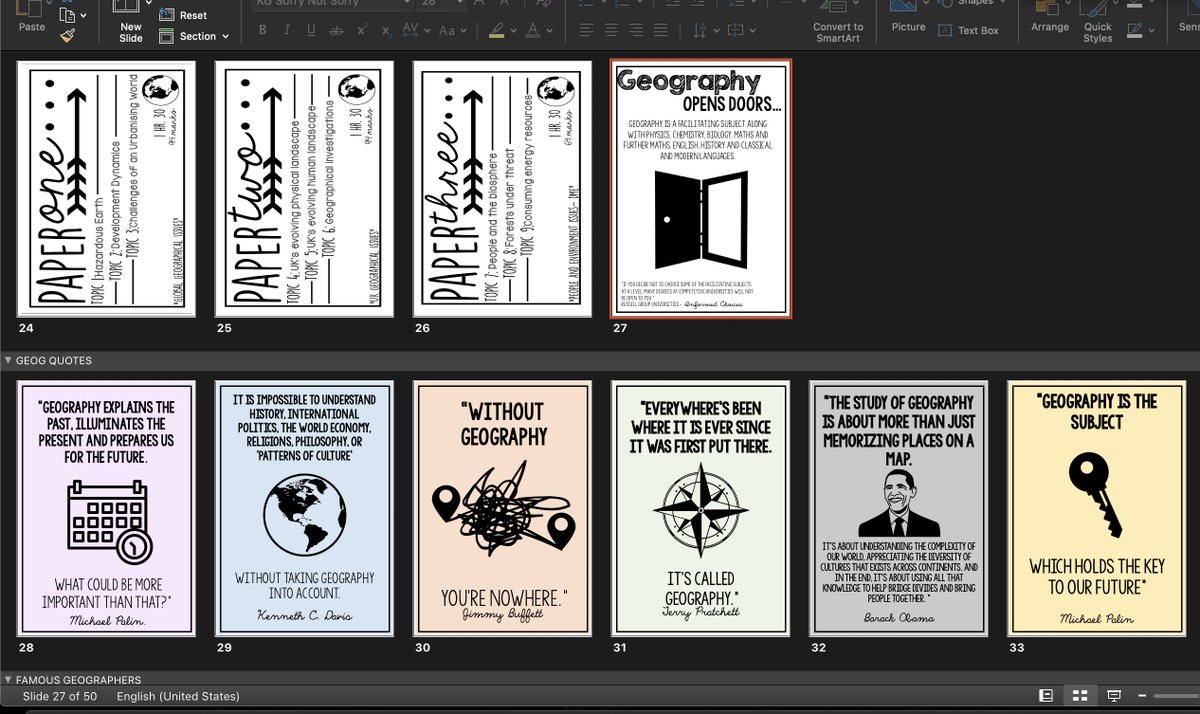This screenshot has height=714, width=1200.
Task: Toggle Bold formatting
Action: (263, 30)
